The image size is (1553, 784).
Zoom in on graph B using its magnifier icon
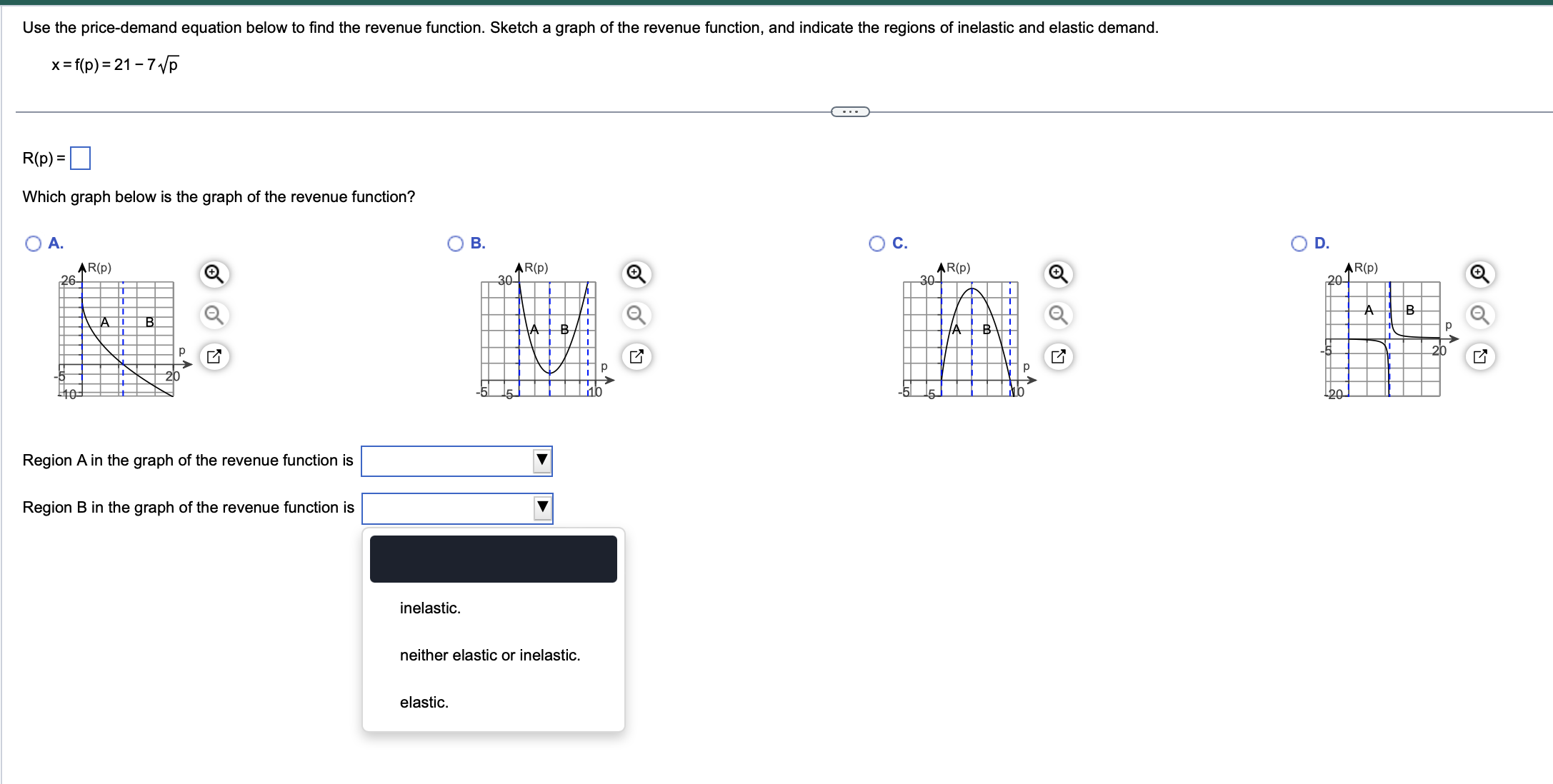(636, 273)
